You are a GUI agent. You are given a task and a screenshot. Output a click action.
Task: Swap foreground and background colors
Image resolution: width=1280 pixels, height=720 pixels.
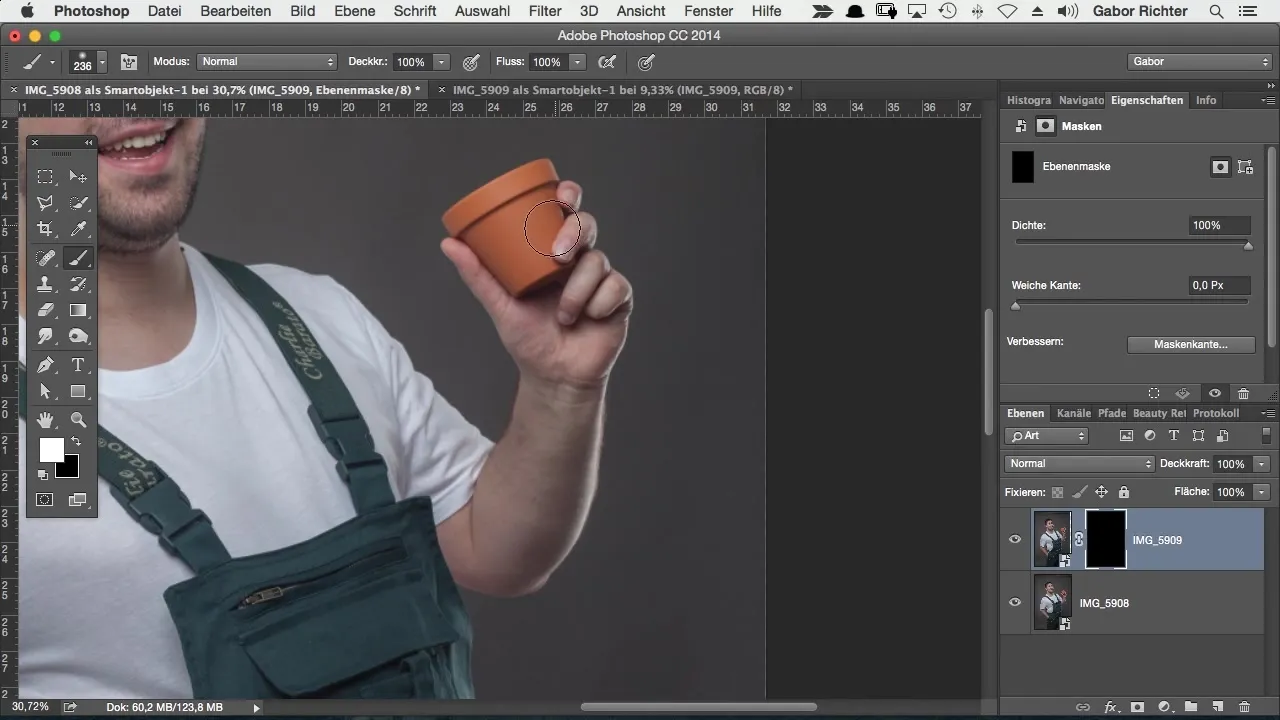pos(75,441)
